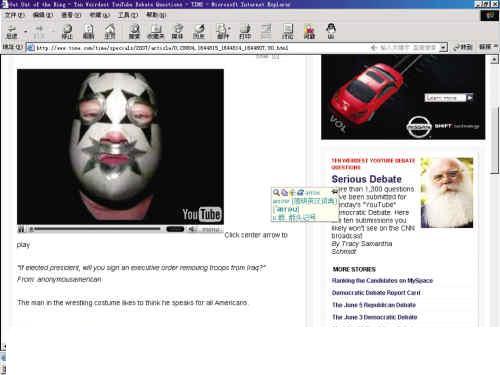This screenshot has width=500, height=375.
Task: Click the Refresh page toolbar icon
Action: coord(88,31)
